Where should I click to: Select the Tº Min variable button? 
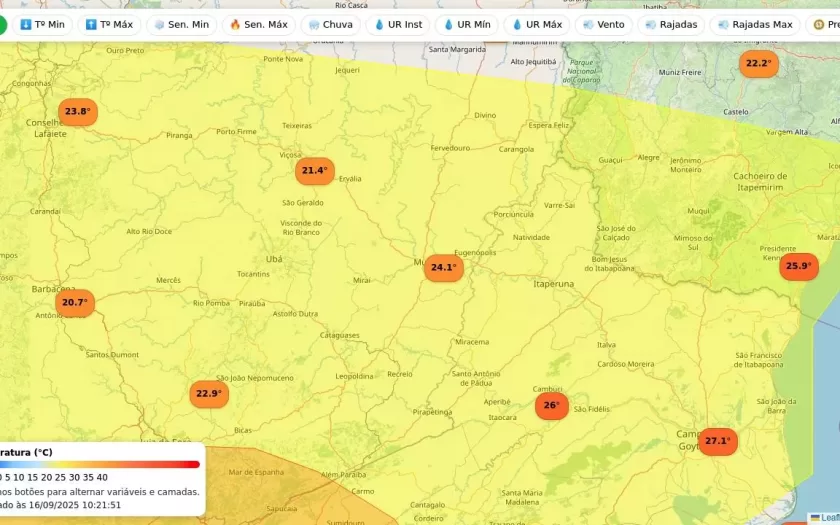[x=42, y=24]
